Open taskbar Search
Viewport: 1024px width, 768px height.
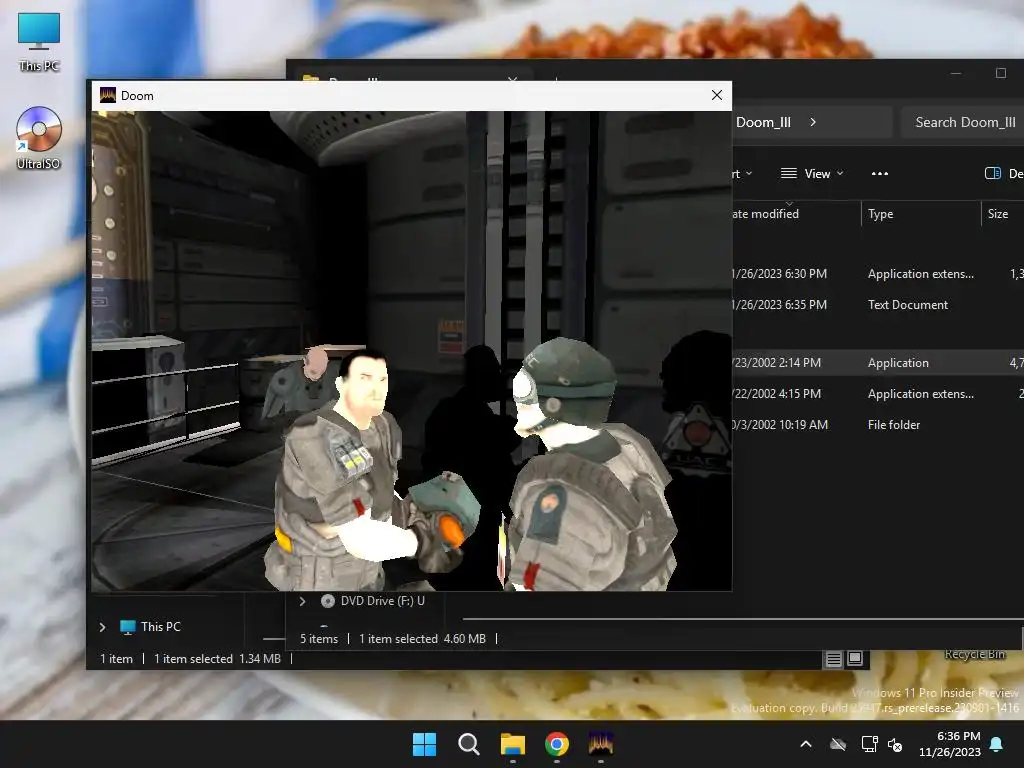468,744
